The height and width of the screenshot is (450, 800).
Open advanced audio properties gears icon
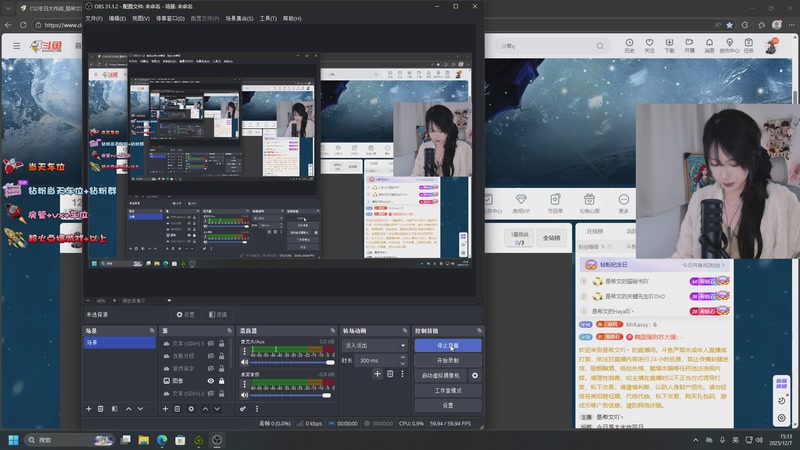[x=243, y=409]
